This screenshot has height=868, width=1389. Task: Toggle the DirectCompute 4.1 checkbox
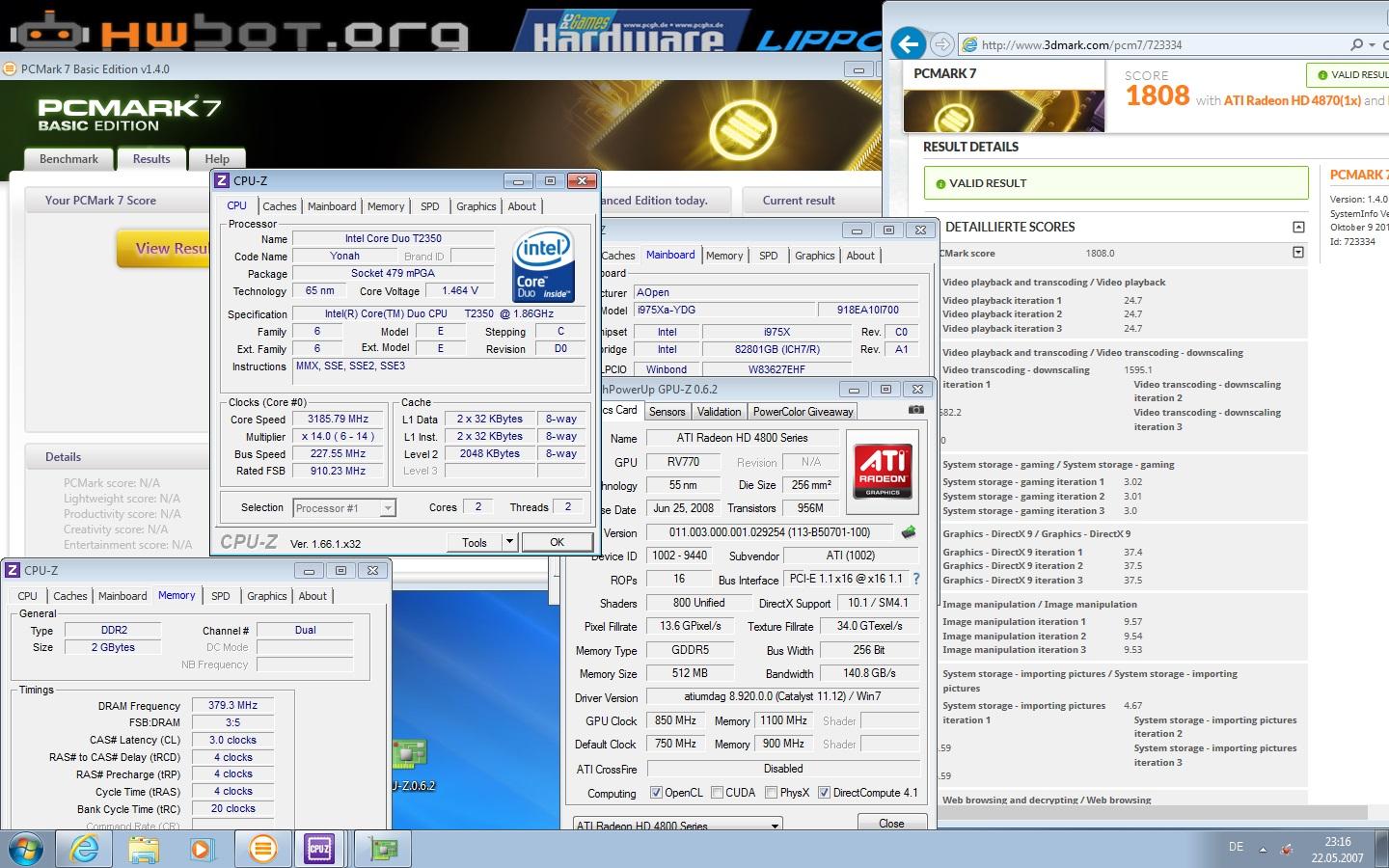pyautogui.click(x=824, y=793)
